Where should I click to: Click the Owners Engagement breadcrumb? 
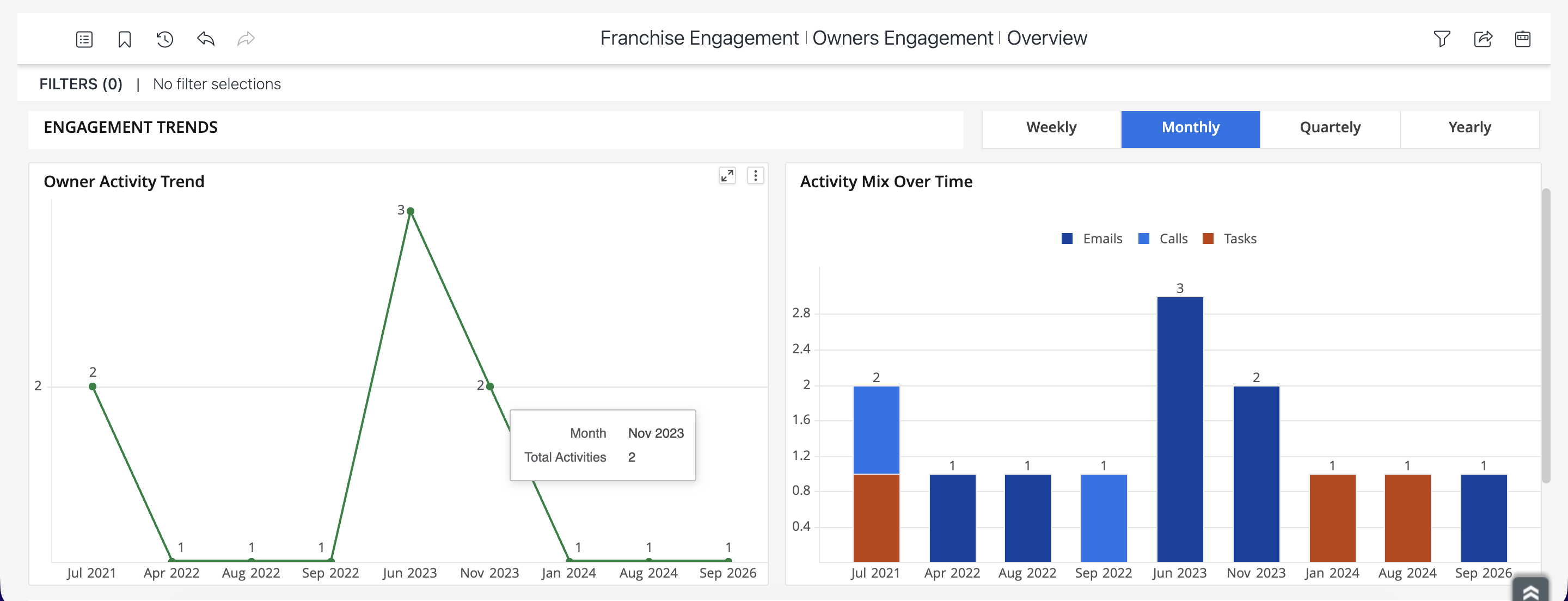[902, 38]
